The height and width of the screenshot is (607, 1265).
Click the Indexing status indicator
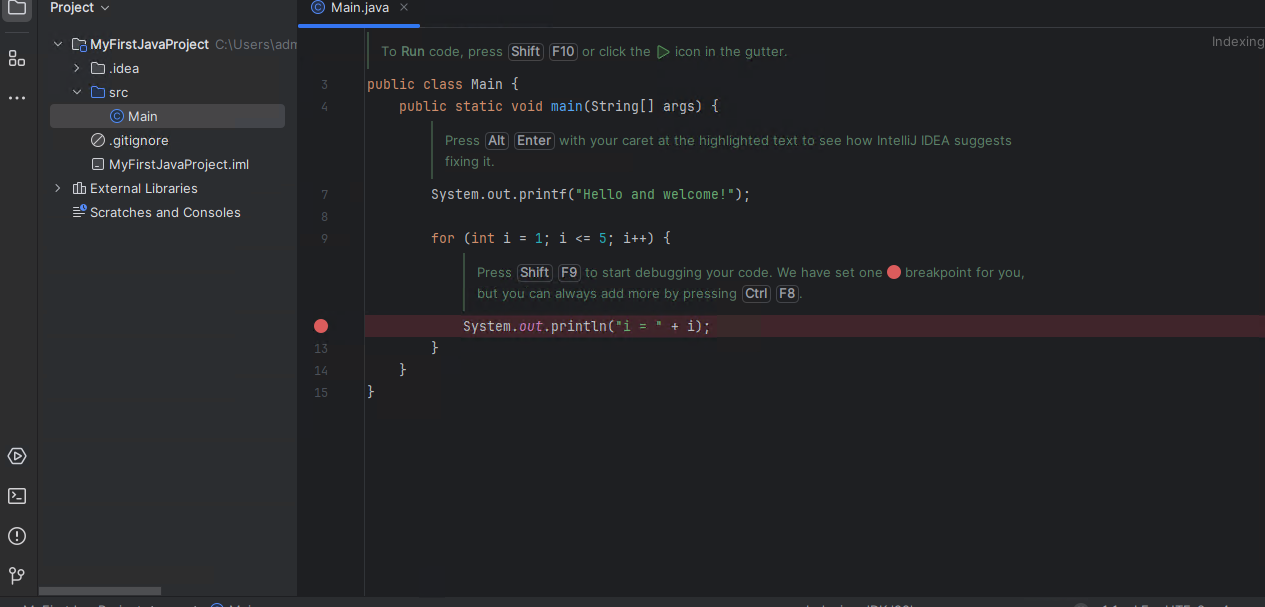[1237, 41]
